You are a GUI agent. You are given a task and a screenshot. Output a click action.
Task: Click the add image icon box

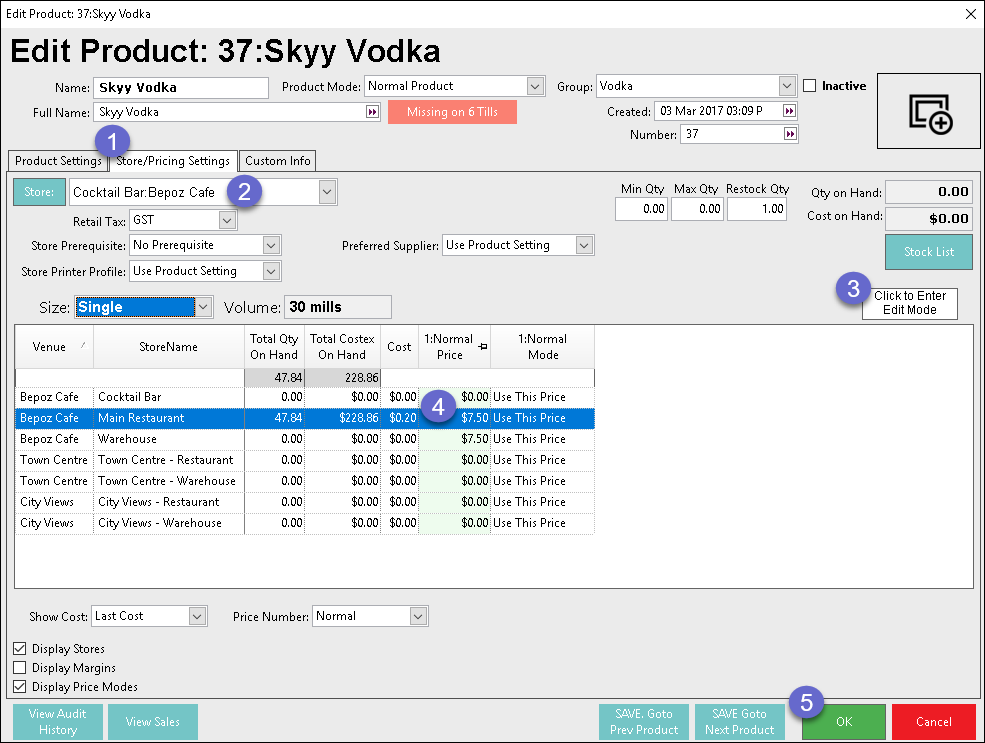928,111
